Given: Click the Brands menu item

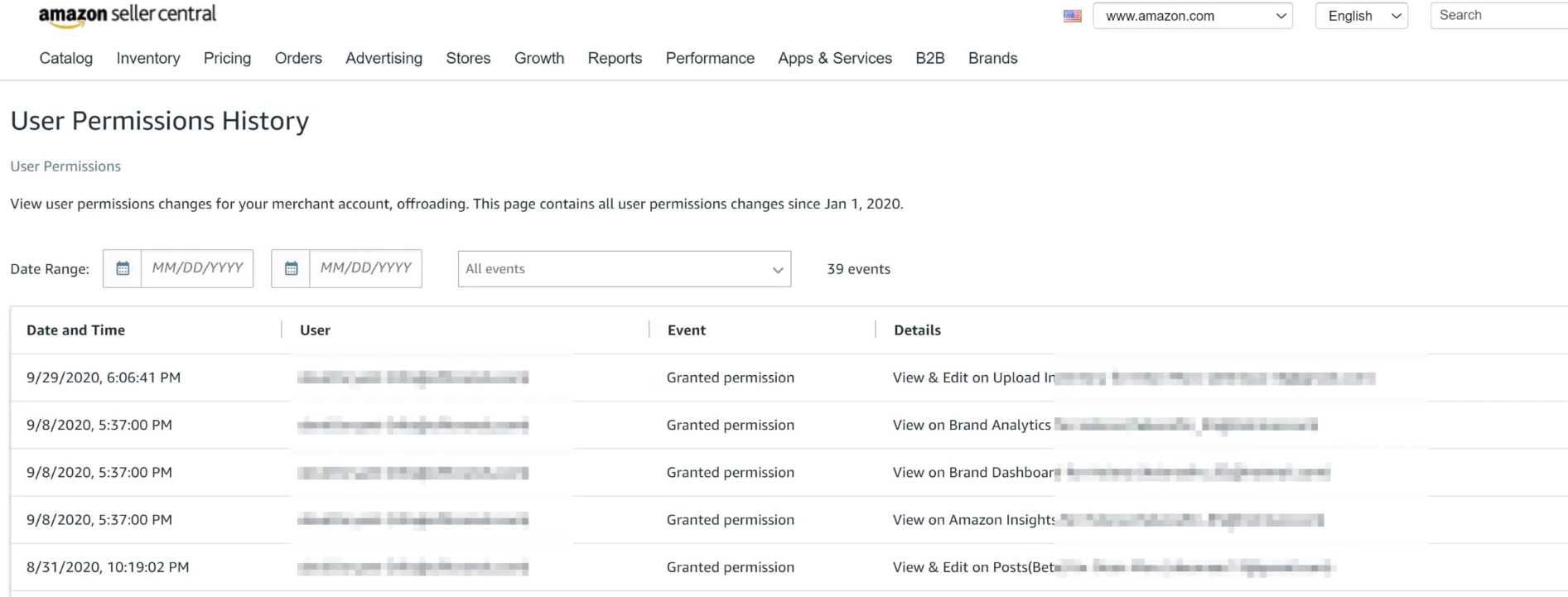Looking at the screenshot, I should pos(992,58).
